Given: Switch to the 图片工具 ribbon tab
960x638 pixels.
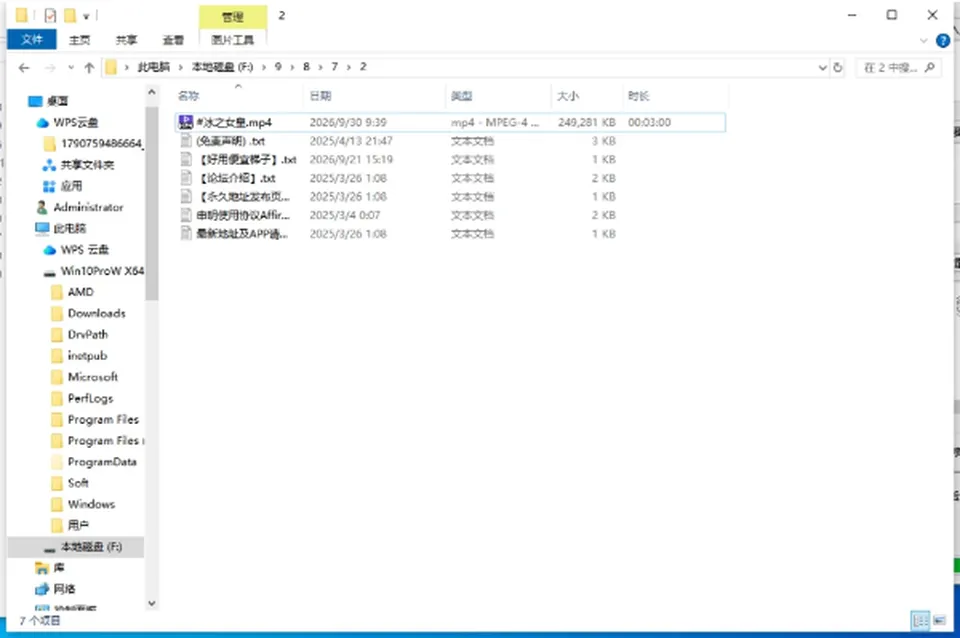Looking at the screenshot, I should pos(233,40).
